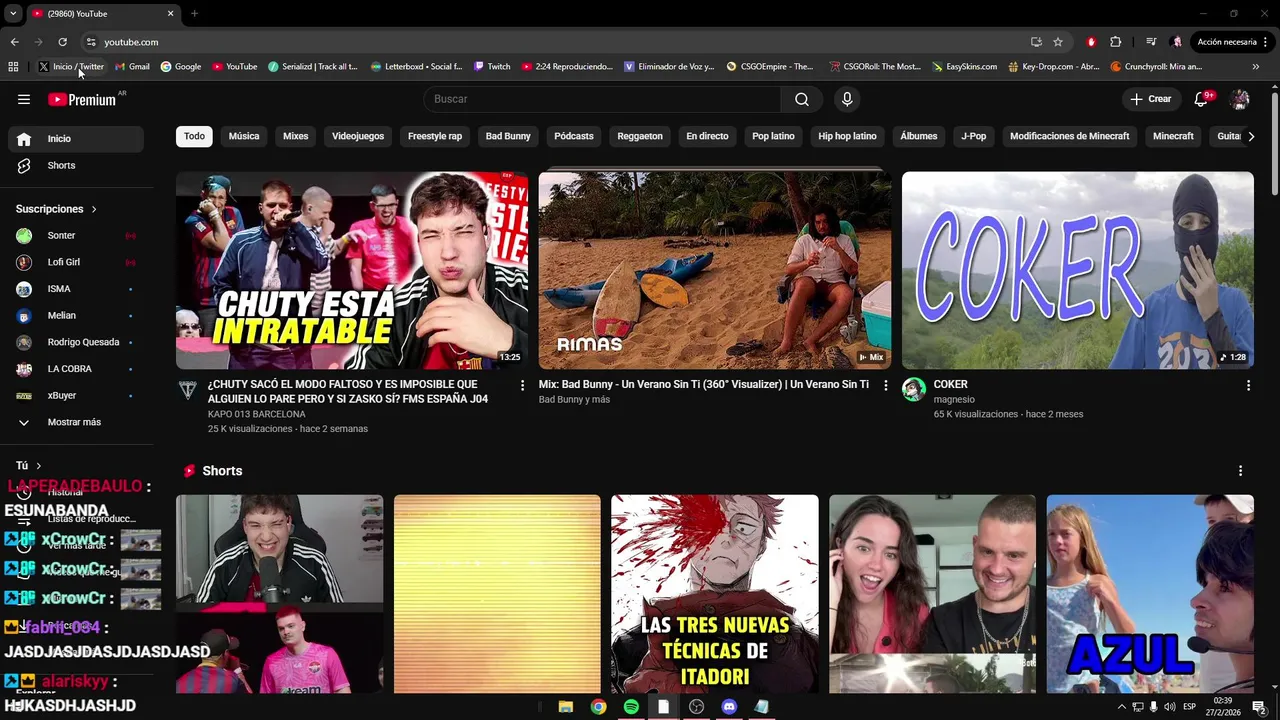
Task: Open the volume control in system tray
Action: (1169, 707)
